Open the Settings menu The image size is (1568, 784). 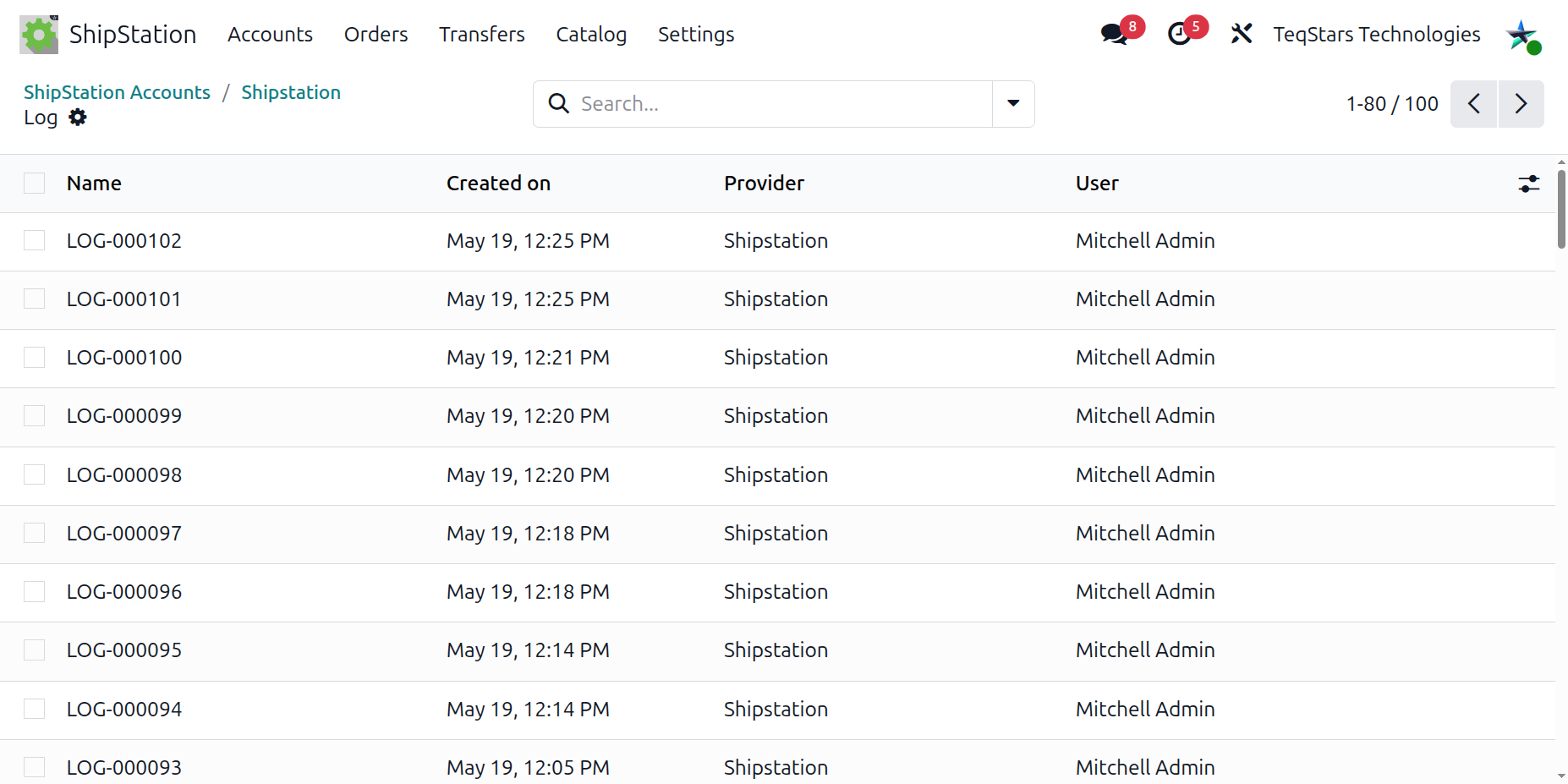(696, 35)
